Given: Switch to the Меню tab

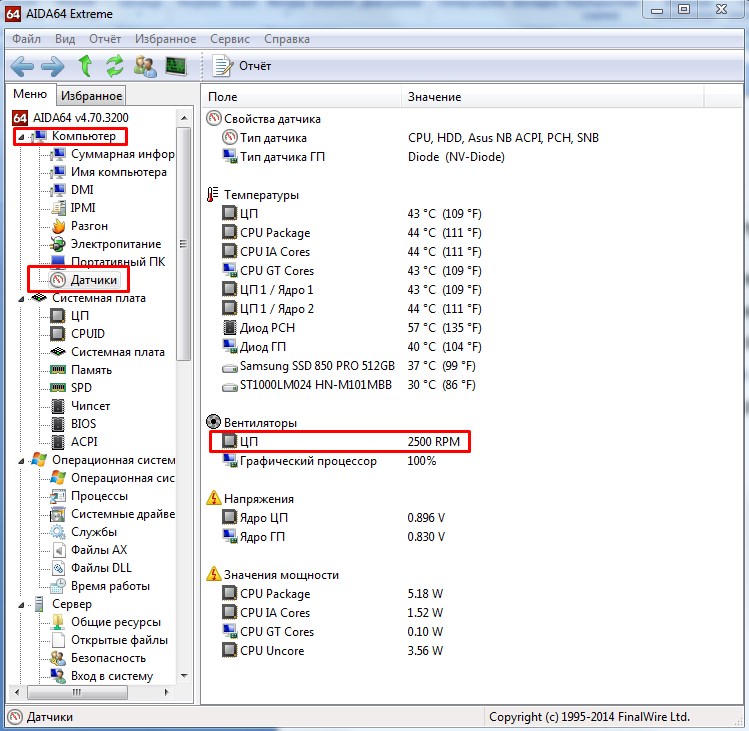Looking at the screenshot, I should [x=30, y=94].
